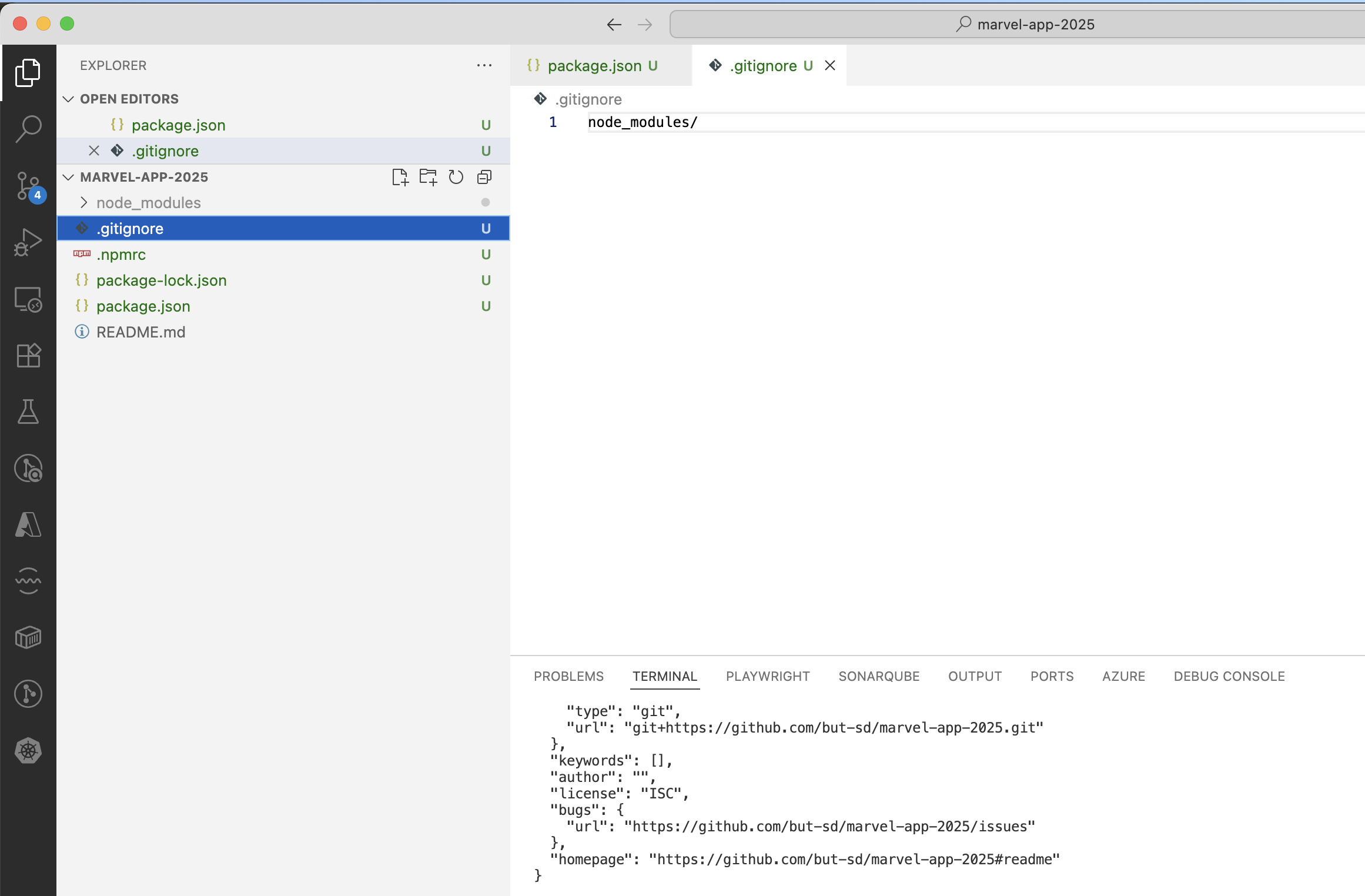Open the Extensions view
Screen dimensions: 1365x896
coord(28,355)
